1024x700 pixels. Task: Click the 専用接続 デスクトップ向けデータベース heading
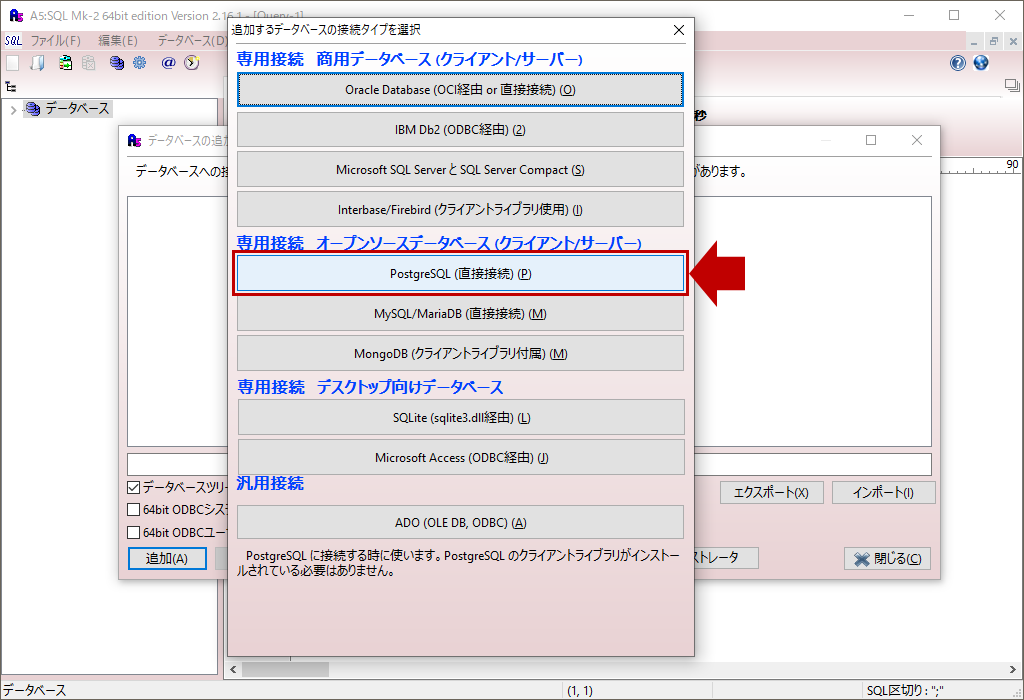pos(370,387)
